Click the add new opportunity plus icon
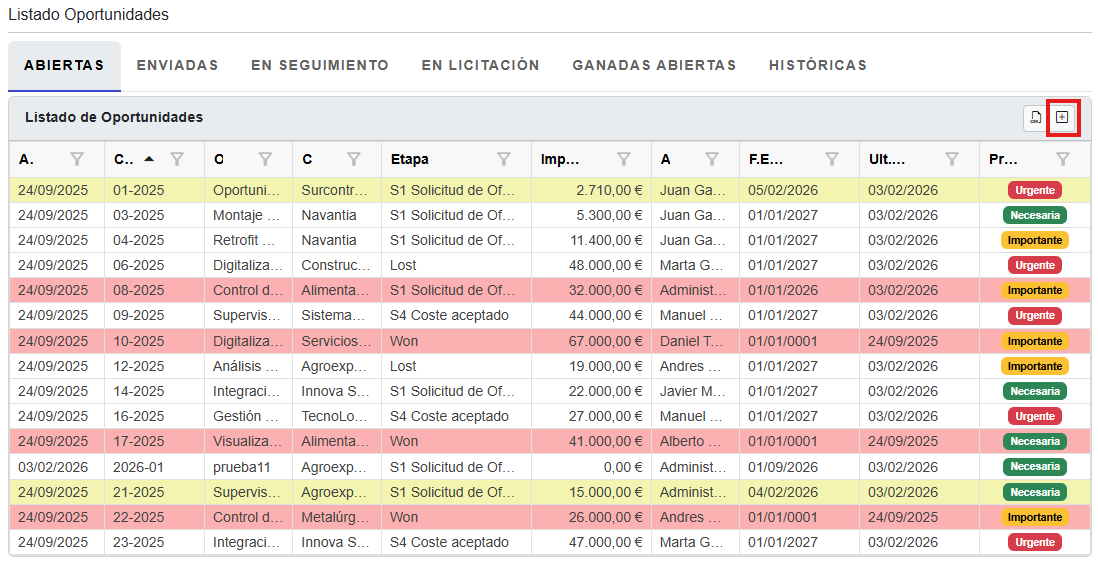This screenshot has width=1098, height=561. point(1062,118)
